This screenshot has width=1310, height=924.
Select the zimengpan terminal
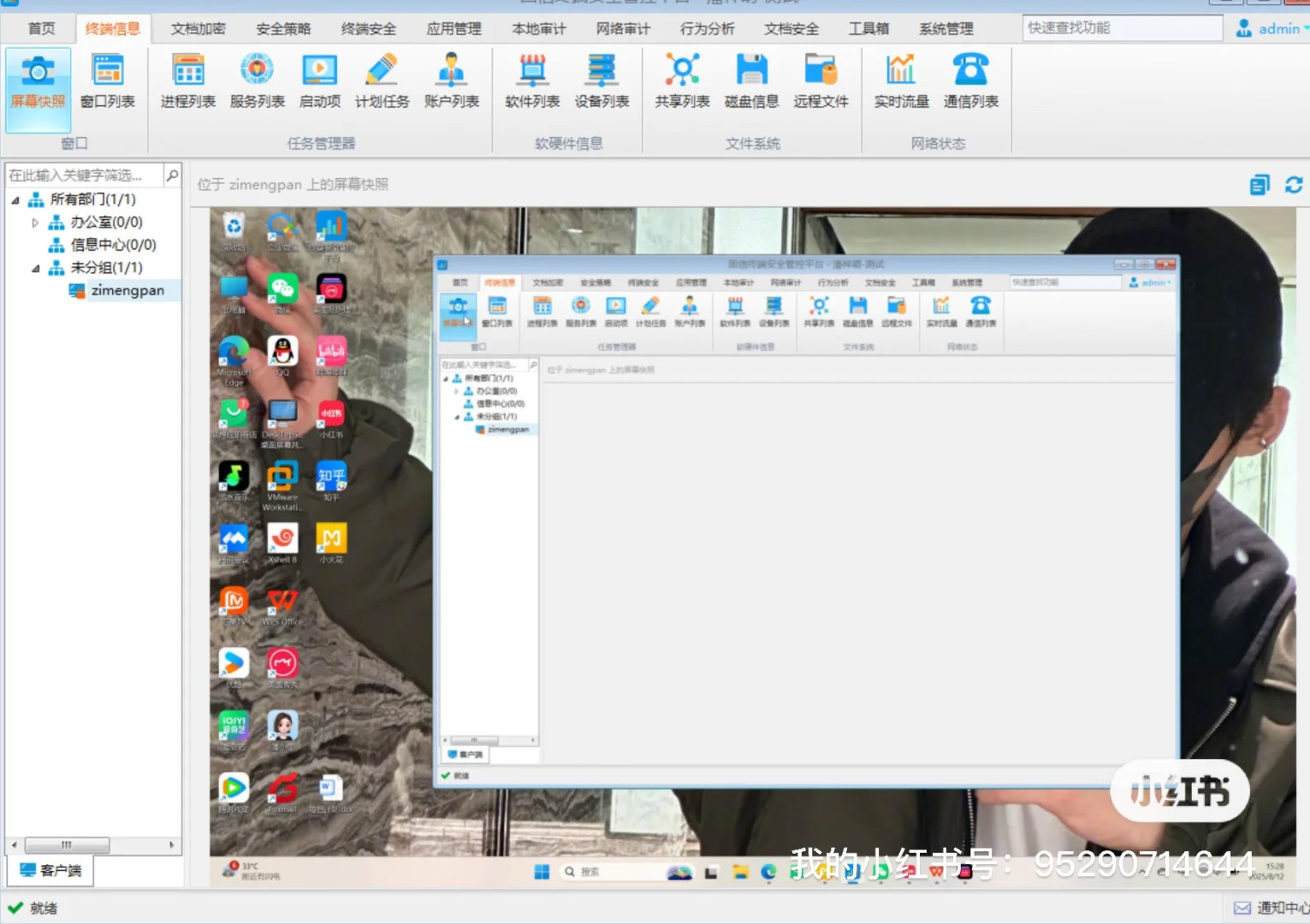[127, 291]
